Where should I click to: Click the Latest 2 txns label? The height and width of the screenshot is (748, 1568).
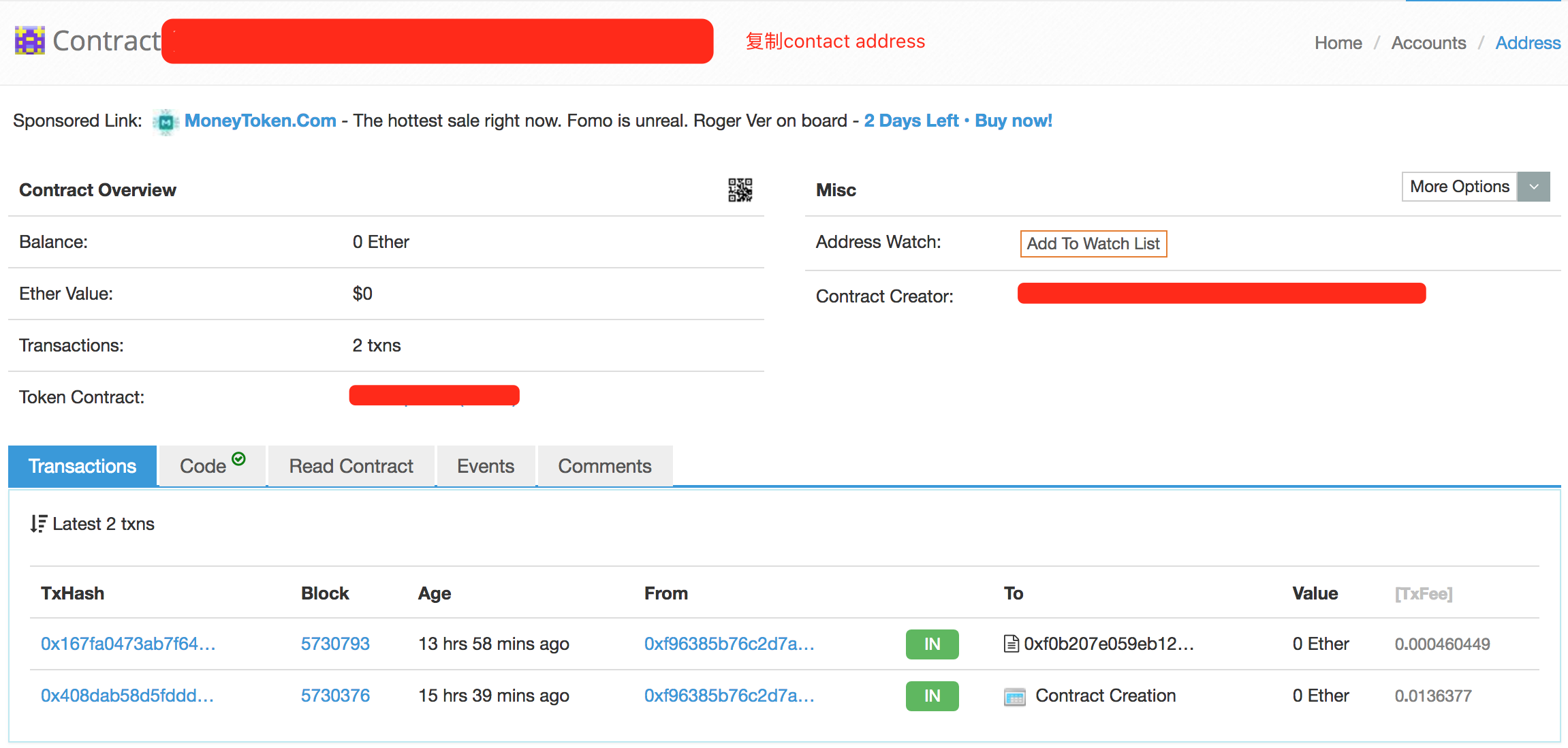click(x=104, y=524)
